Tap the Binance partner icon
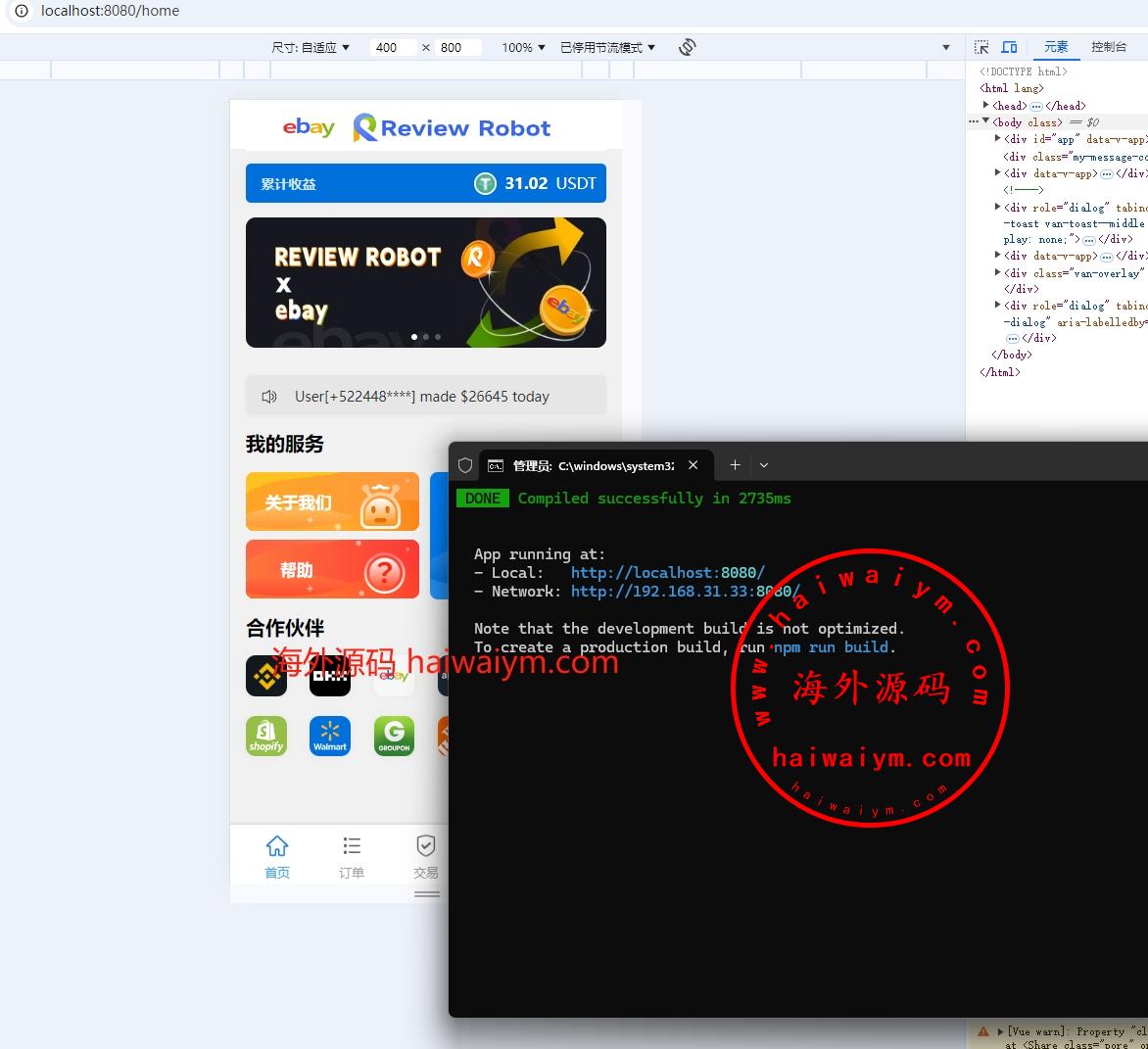This screenshot has height=1049, width=1148. (x=266, y=676)
